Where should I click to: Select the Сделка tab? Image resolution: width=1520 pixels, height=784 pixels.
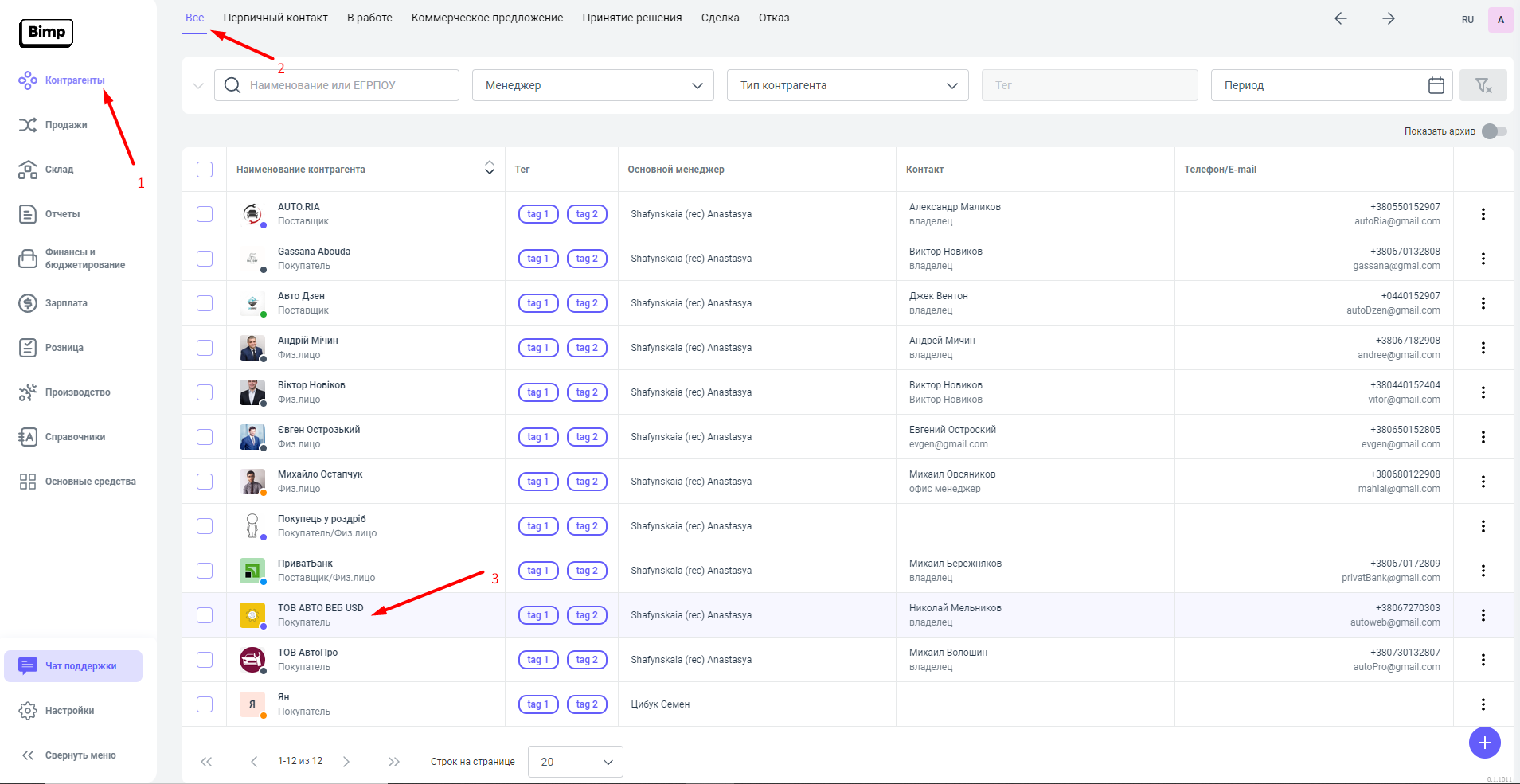click(720, 18)
